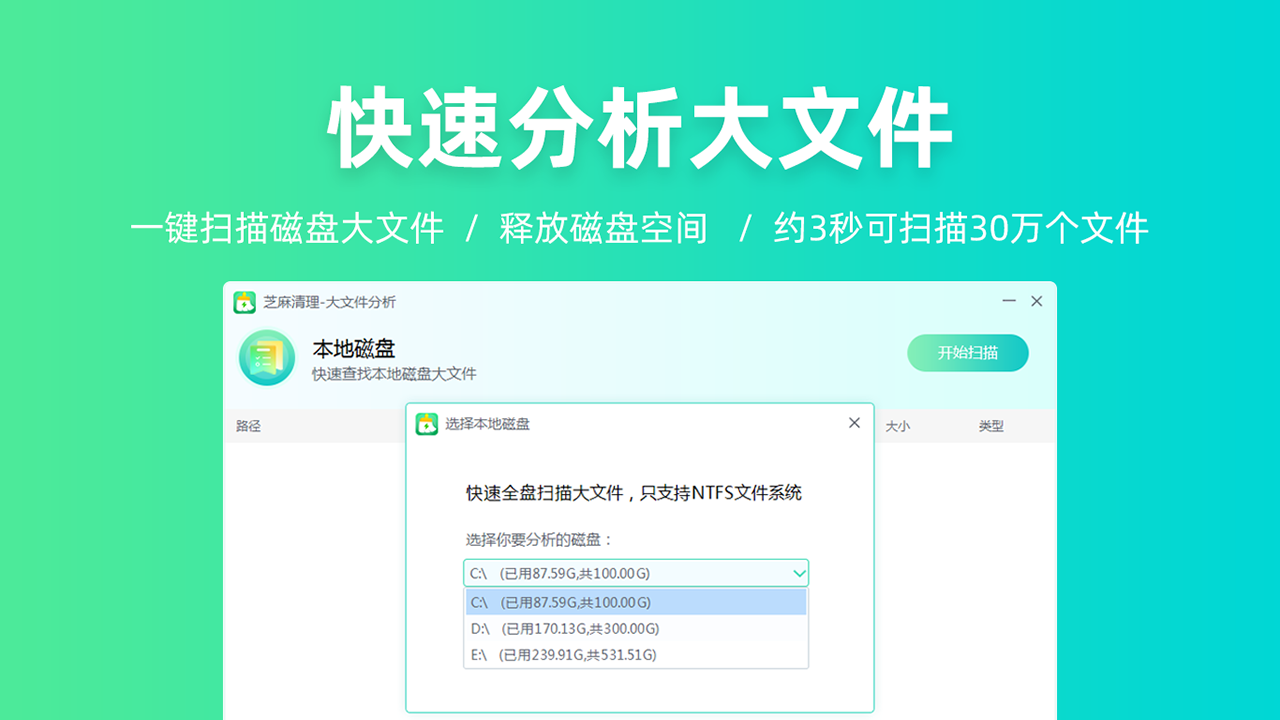Click the 选择你要分析的磁盘 label

(x=540, y=540)
